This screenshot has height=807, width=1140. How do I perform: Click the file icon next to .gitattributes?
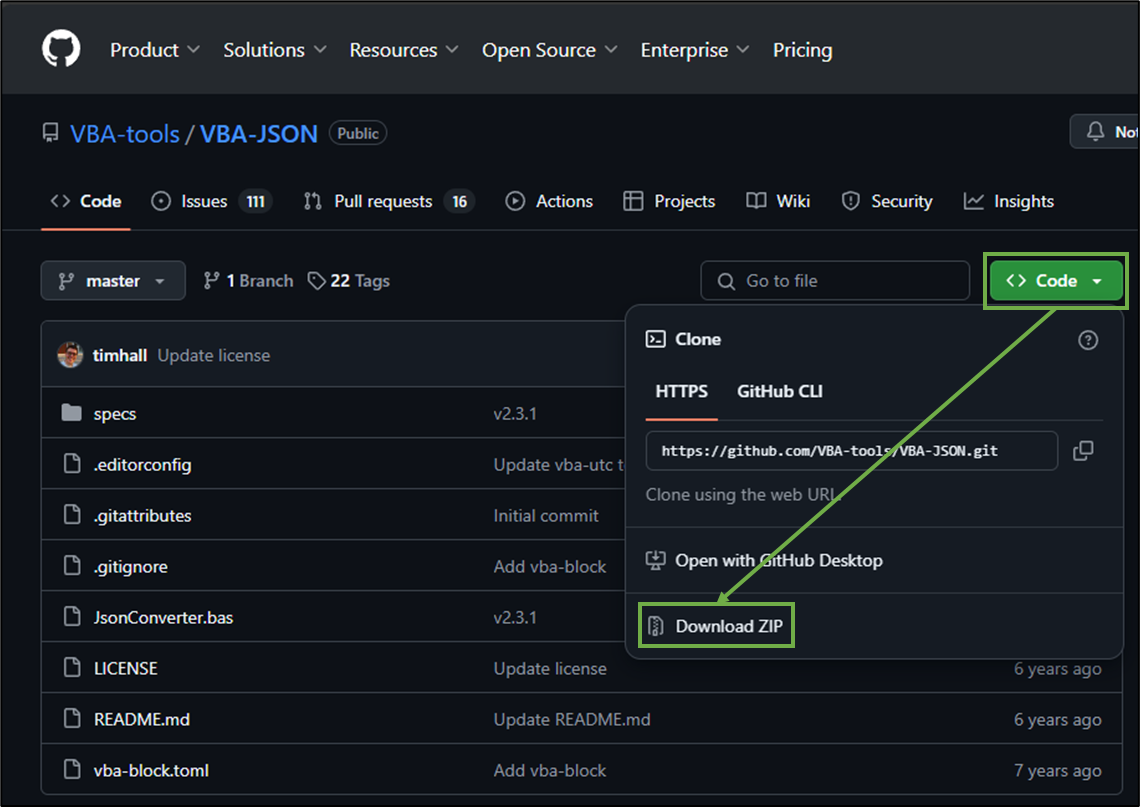pos(72,514)
